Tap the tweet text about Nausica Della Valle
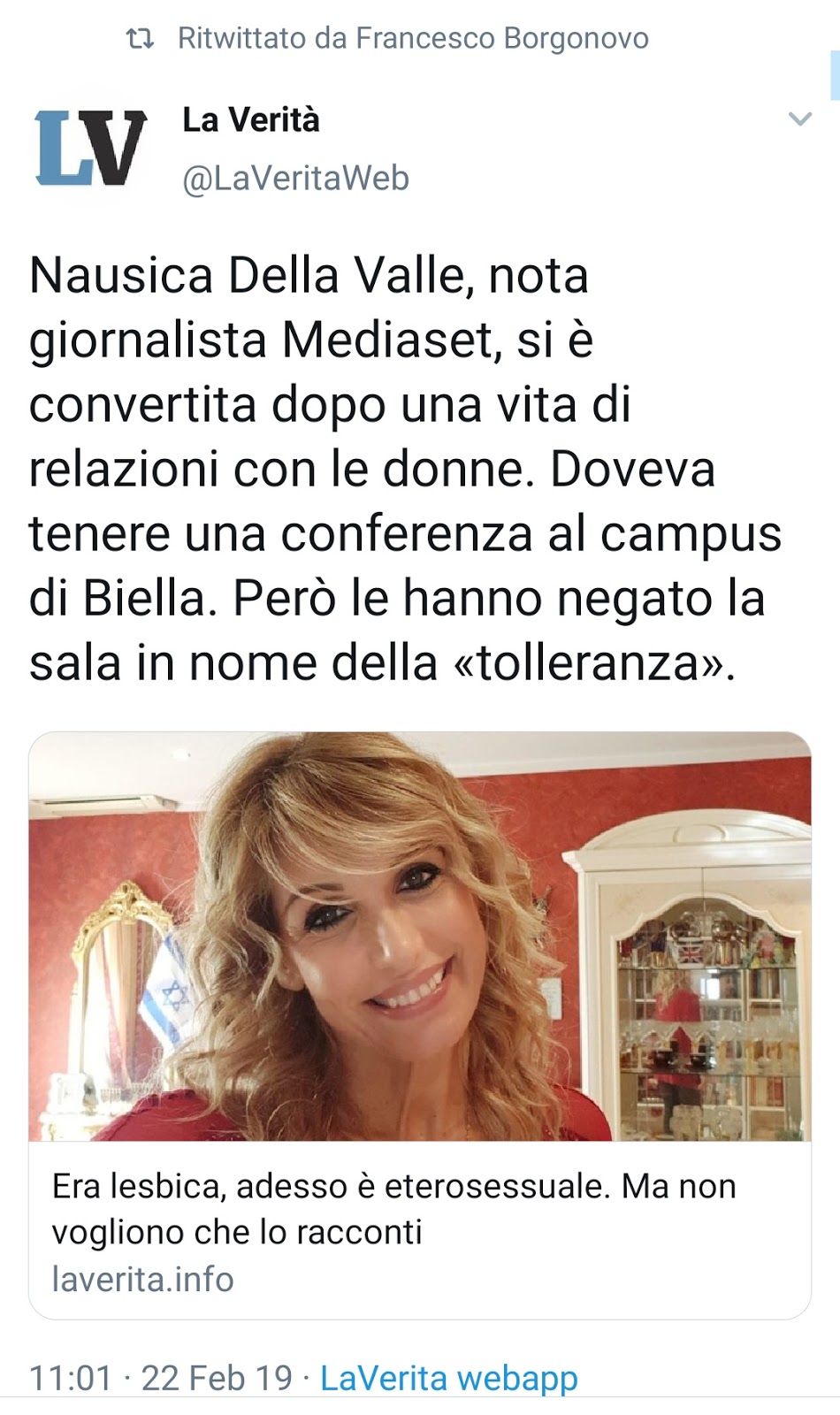The height and width of the screenshot is (1415, 840). click(405, 469)
